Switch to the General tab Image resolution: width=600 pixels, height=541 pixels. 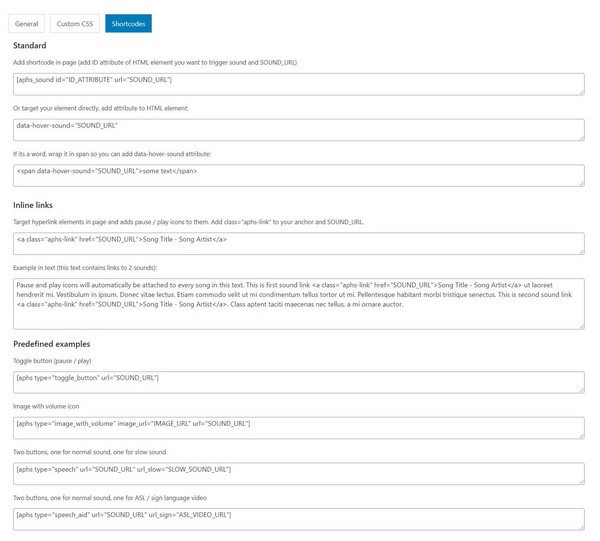click(x=26, y=23)
